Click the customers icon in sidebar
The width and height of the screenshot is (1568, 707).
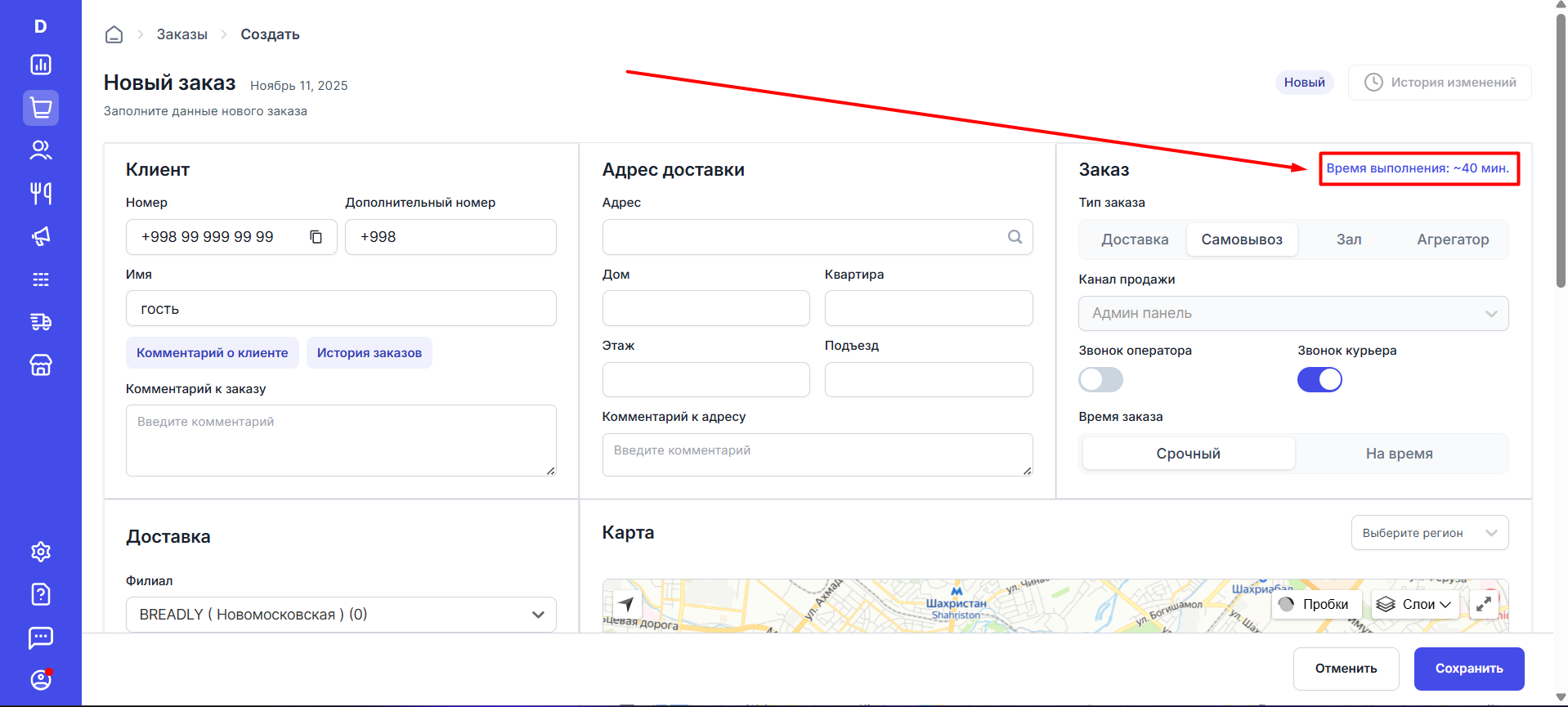pyautogui.click(x=41, y=150)
